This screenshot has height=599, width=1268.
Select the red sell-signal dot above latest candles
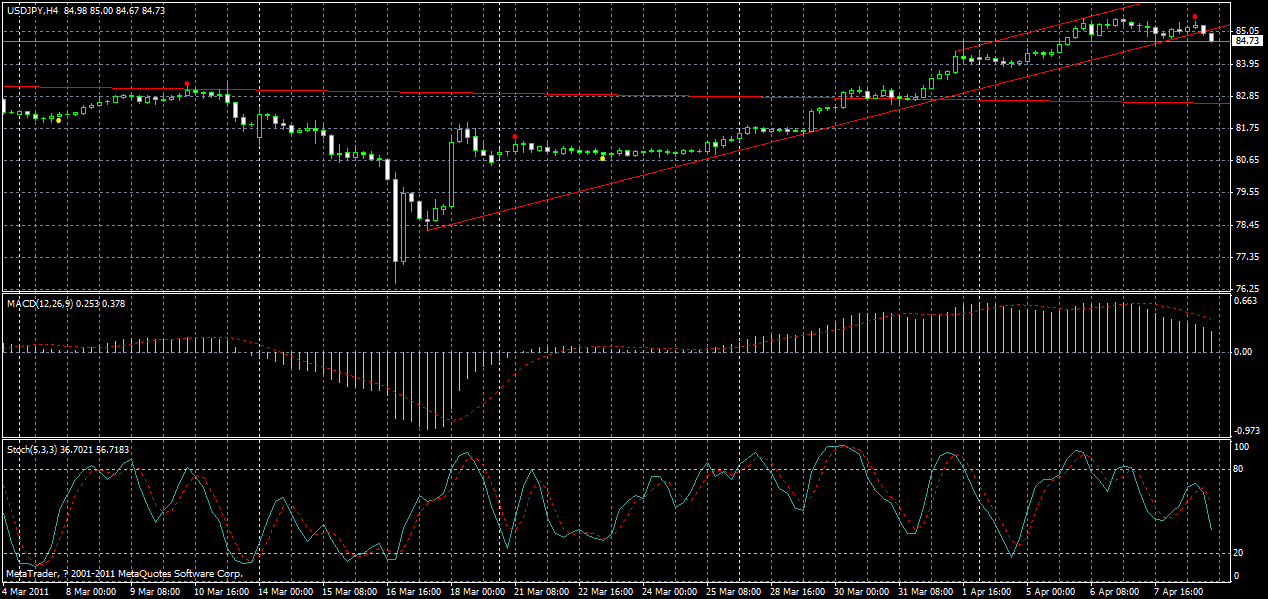(x=1195, y=16)
